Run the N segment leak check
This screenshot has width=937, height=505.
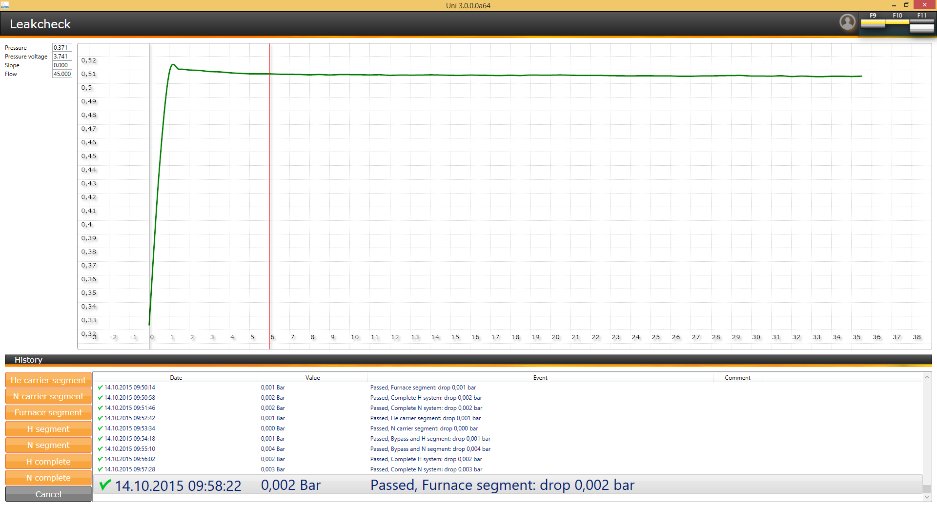48,445
